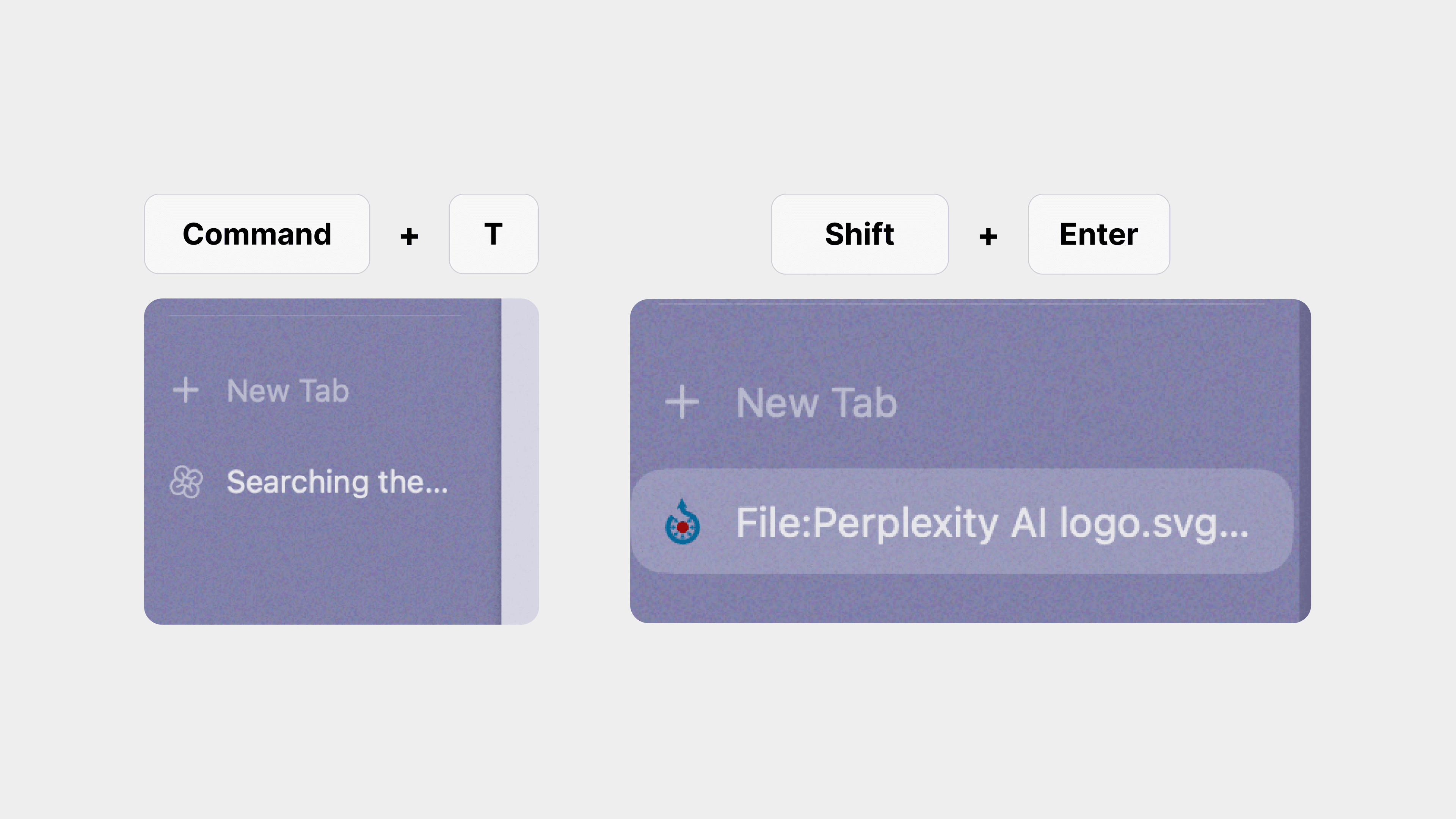Select the 'Searching the...' tab
Viewport: 1456px width, 819px height.
[322, 482]
